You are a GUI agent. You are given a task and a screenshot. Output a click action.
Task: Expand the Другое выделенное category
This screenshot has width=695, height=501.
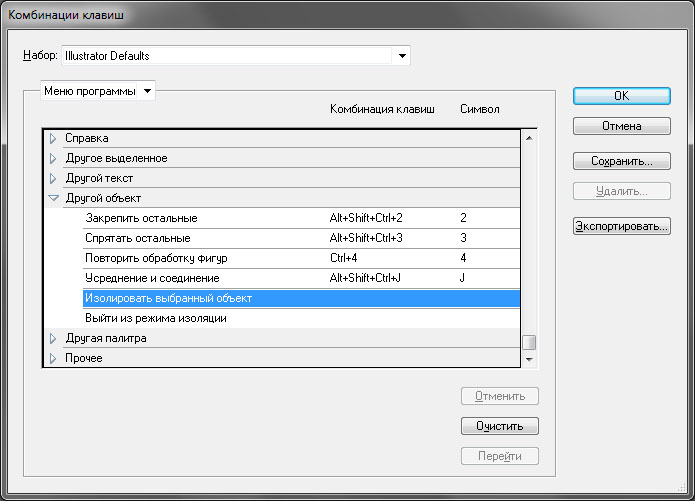tap(53, 158)
